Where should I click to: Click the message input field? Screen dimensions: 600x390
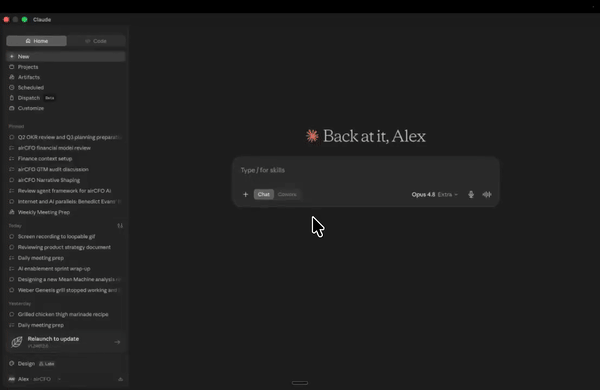[365, 170]
